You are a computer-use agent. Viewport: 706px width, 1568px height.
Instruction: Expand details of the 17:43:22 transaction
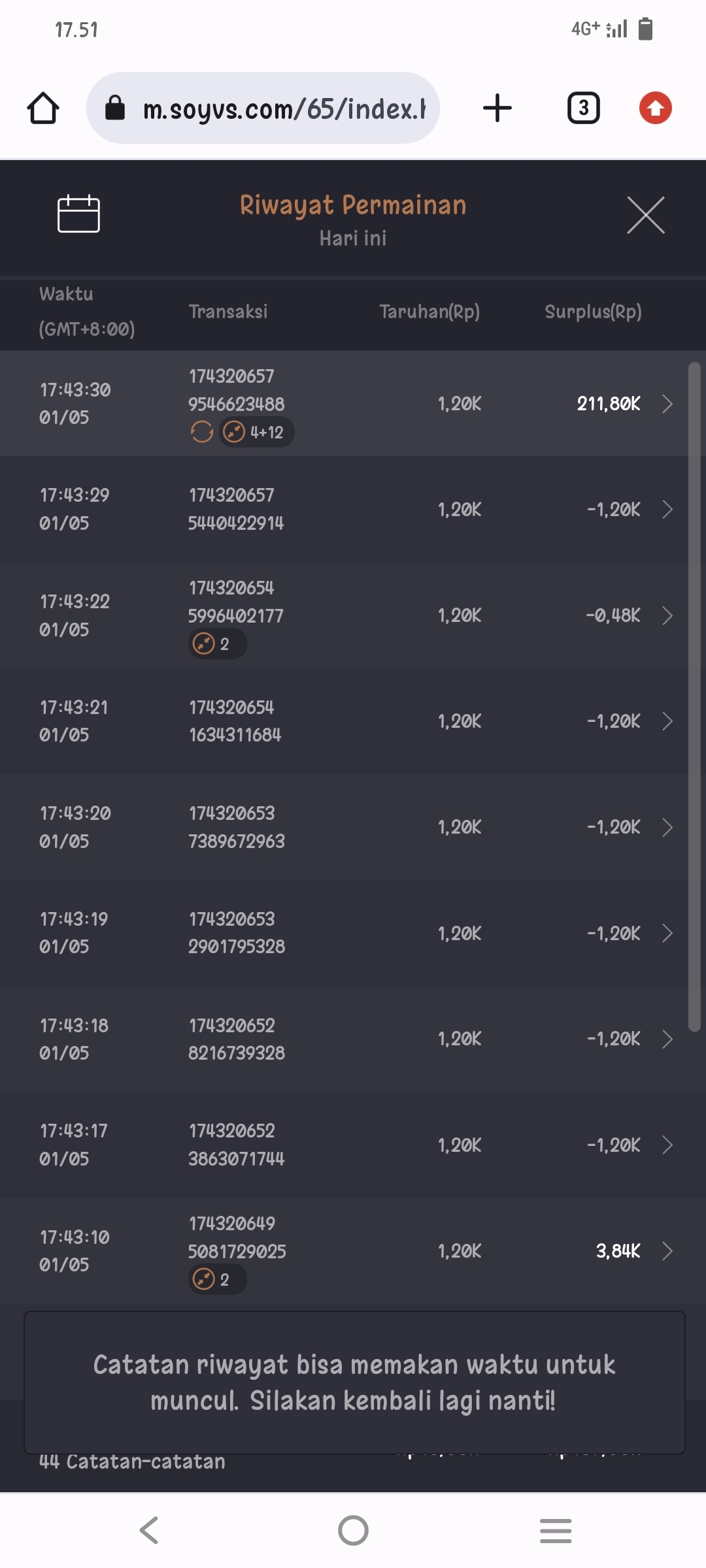click(667, 615)
